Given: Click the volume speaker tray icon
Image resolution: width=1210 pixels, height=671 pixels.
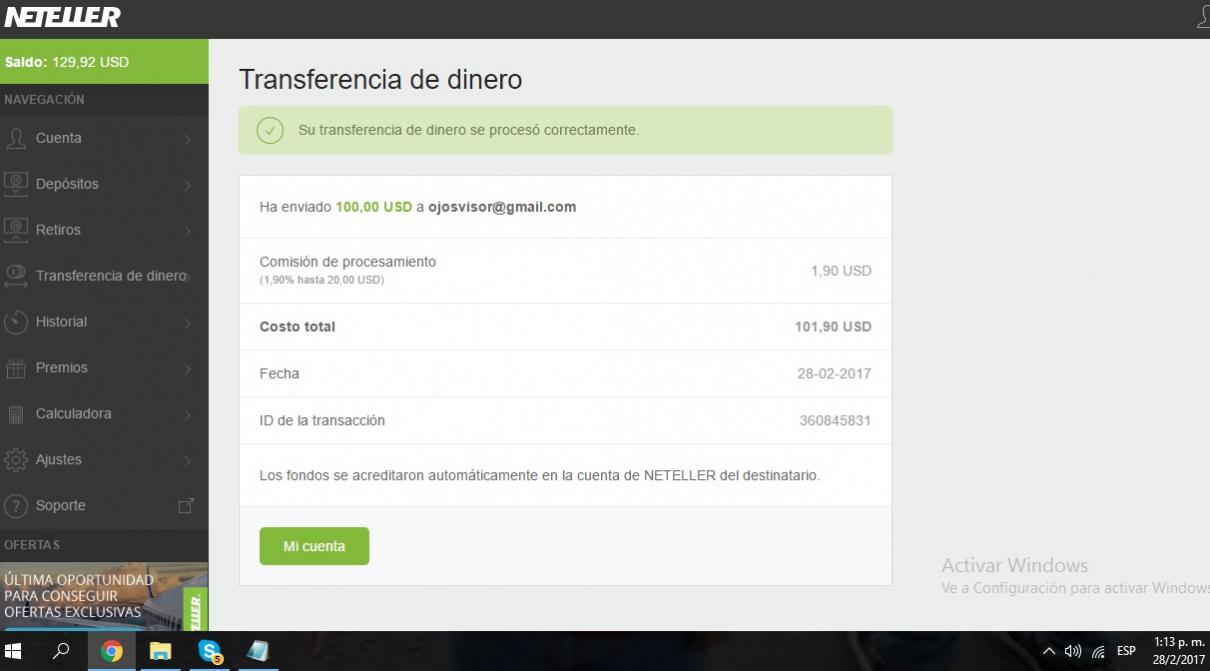Looking at the screenshot, I should 1074,651.
